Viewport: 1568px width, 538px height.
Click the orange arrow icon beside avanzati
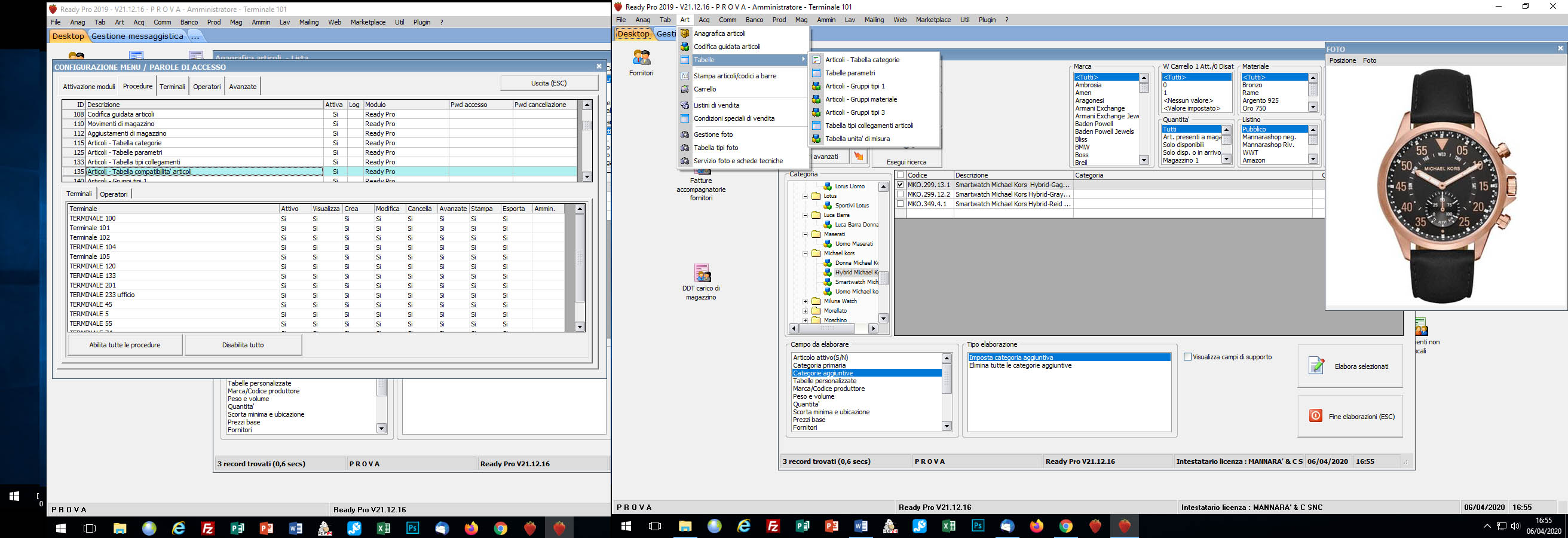point(858,157)
